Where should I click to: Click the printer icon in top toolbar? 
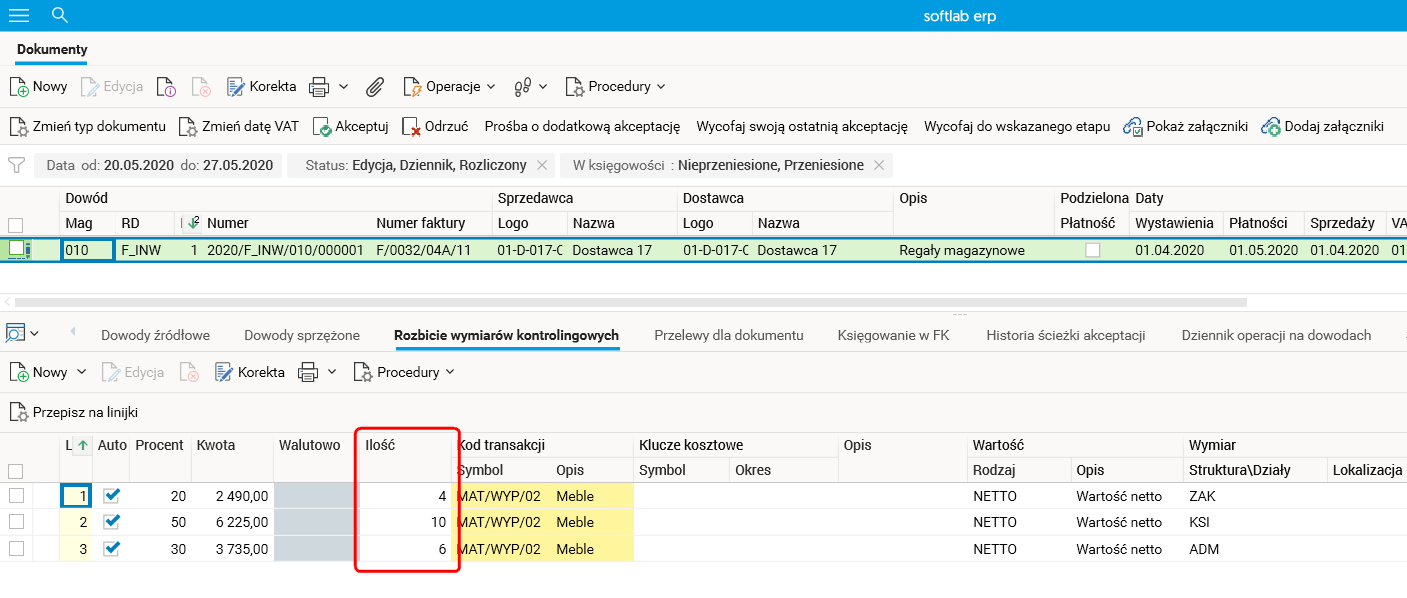pos(319,87)
